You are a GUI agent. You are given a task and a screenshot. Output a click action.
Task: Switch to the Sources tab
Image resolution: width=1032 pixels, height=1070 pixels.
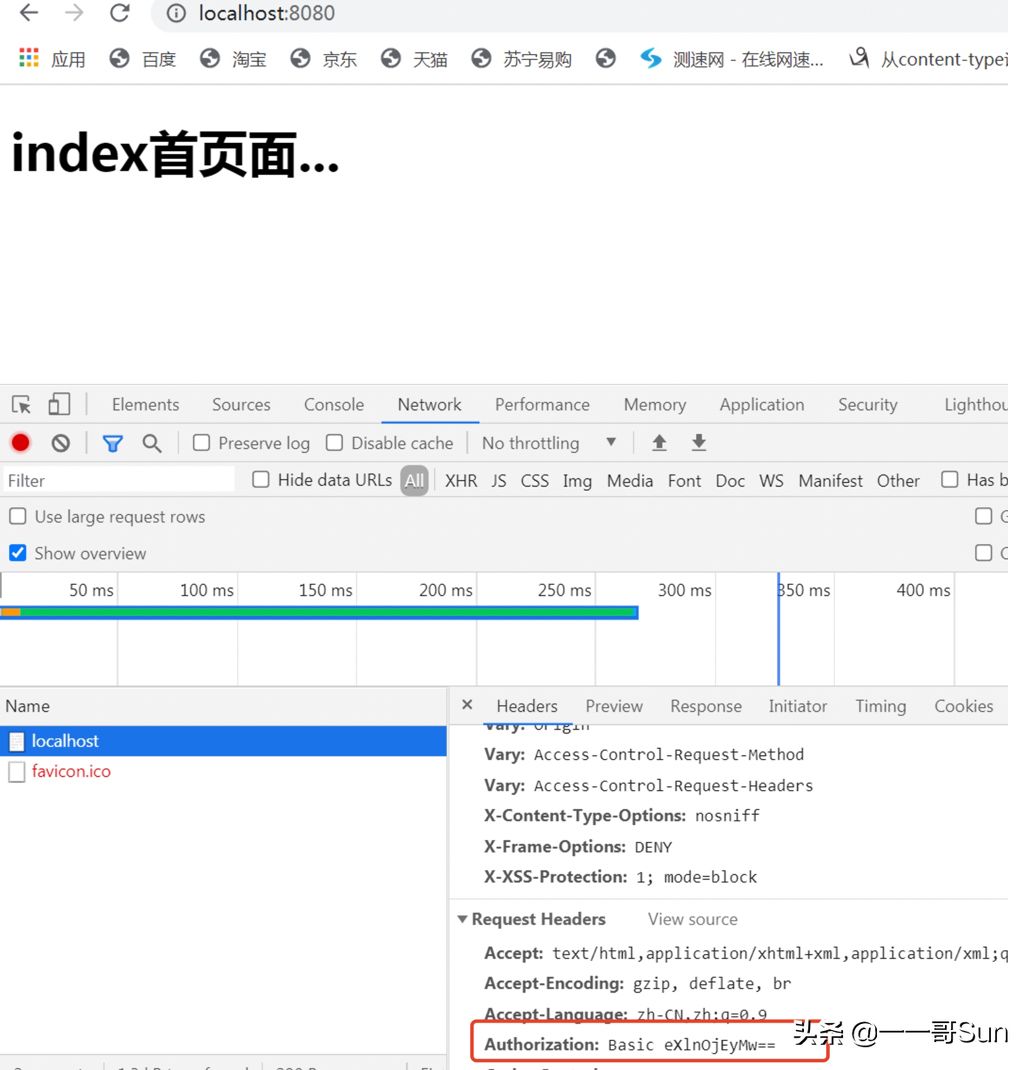(x=241, y=405)
